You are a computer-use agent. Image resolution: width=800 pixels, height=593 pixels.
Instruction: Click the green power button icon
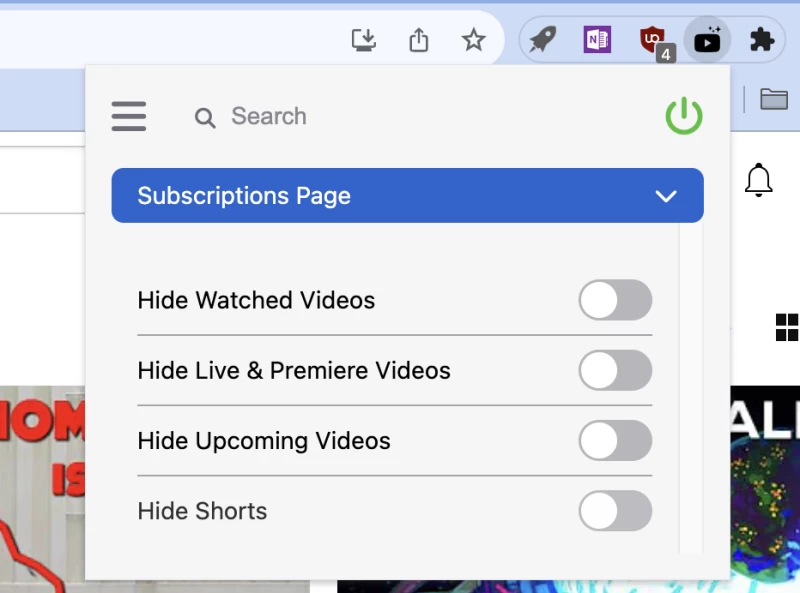coord(684,117)
